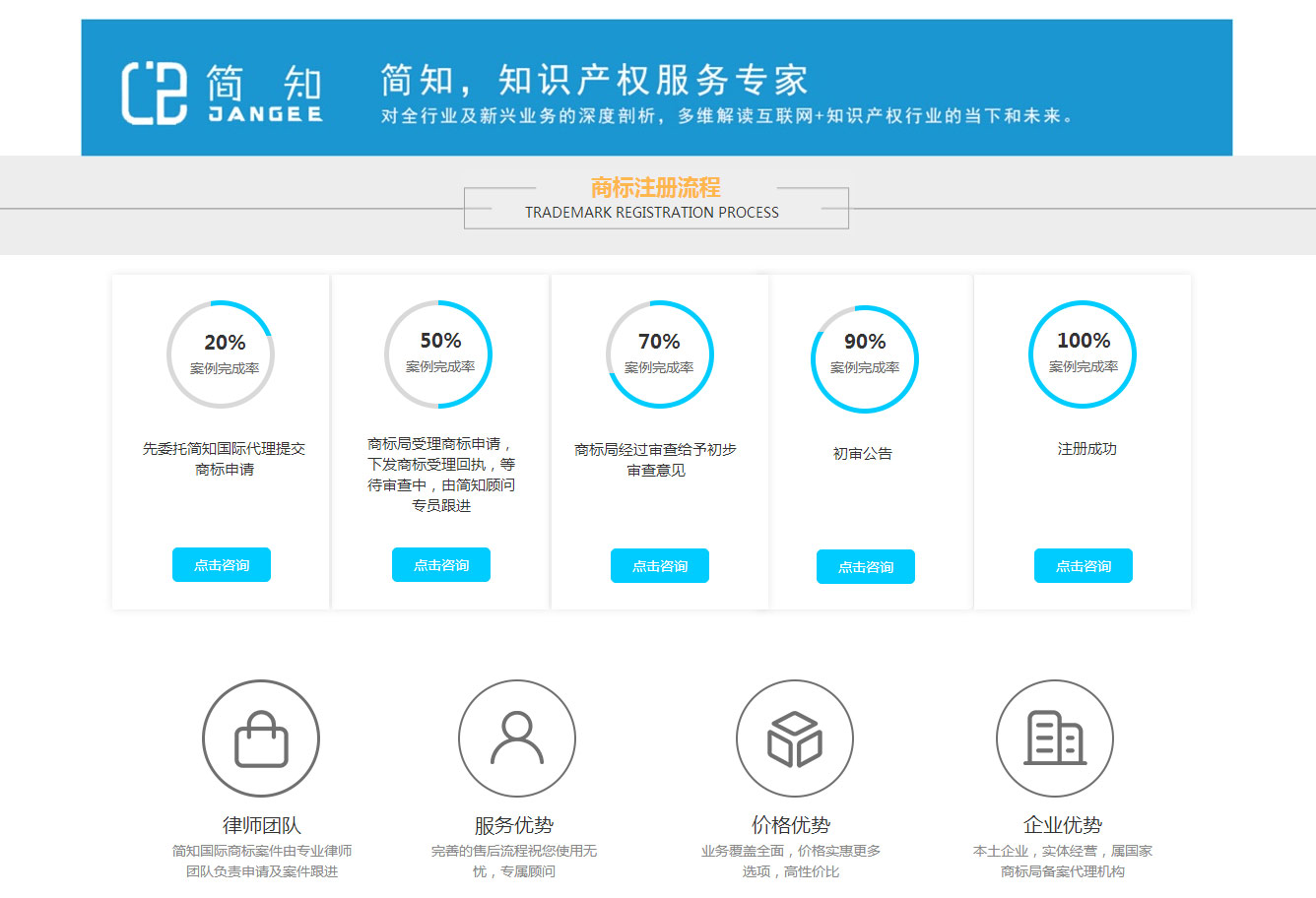Click the 20% completion progress circle
The image size is (1316, 898).
coord(221,354)
